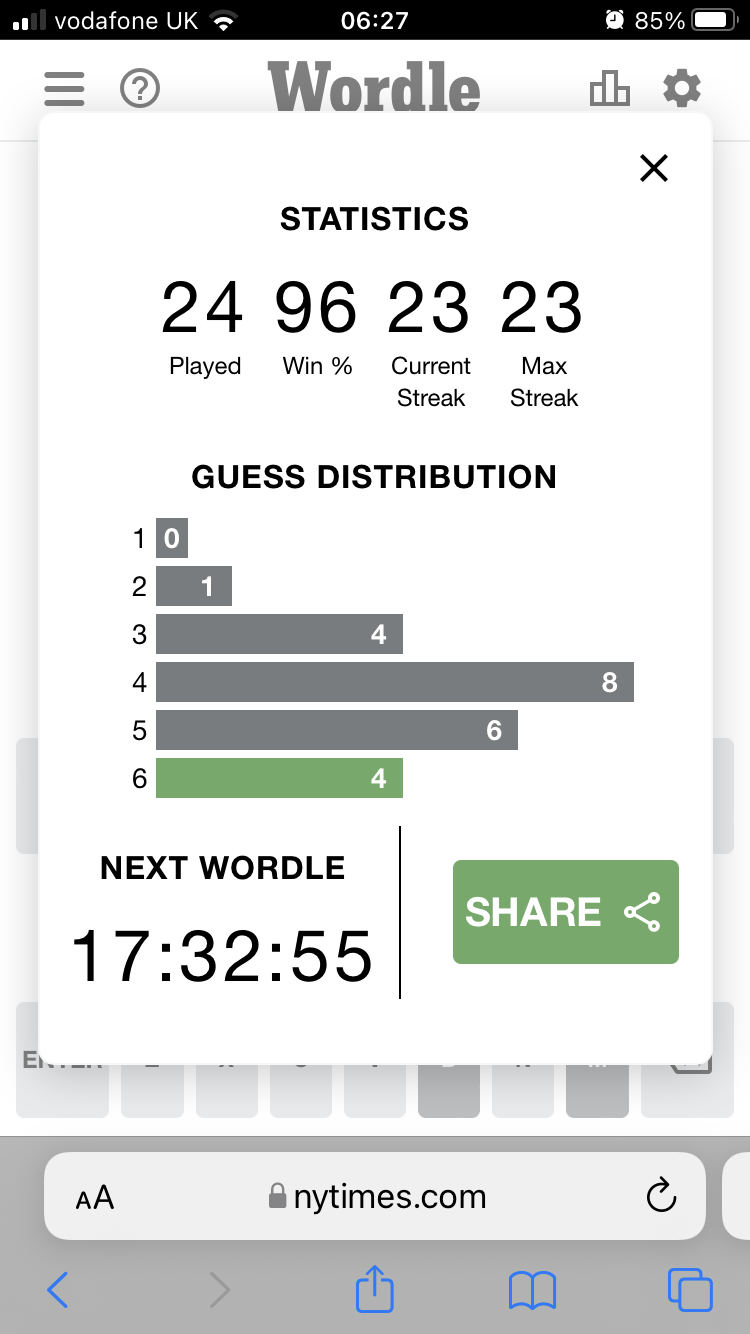The width and height of the screenshot is (750, 1334).
Task: Tap the bar for 3 guesses
Action: (x=279, y=634)
